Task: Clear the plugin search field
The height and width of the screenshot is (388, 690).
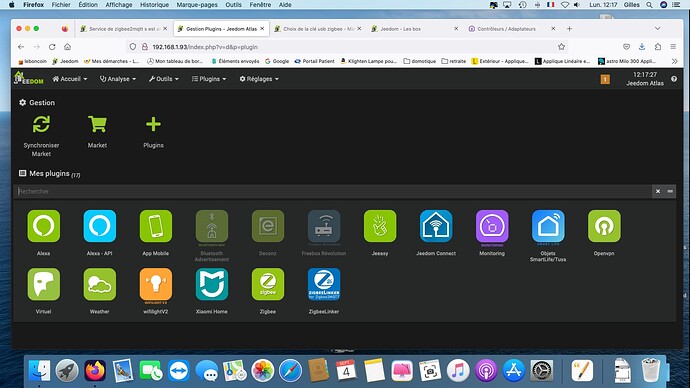Action: coord(658,191)
